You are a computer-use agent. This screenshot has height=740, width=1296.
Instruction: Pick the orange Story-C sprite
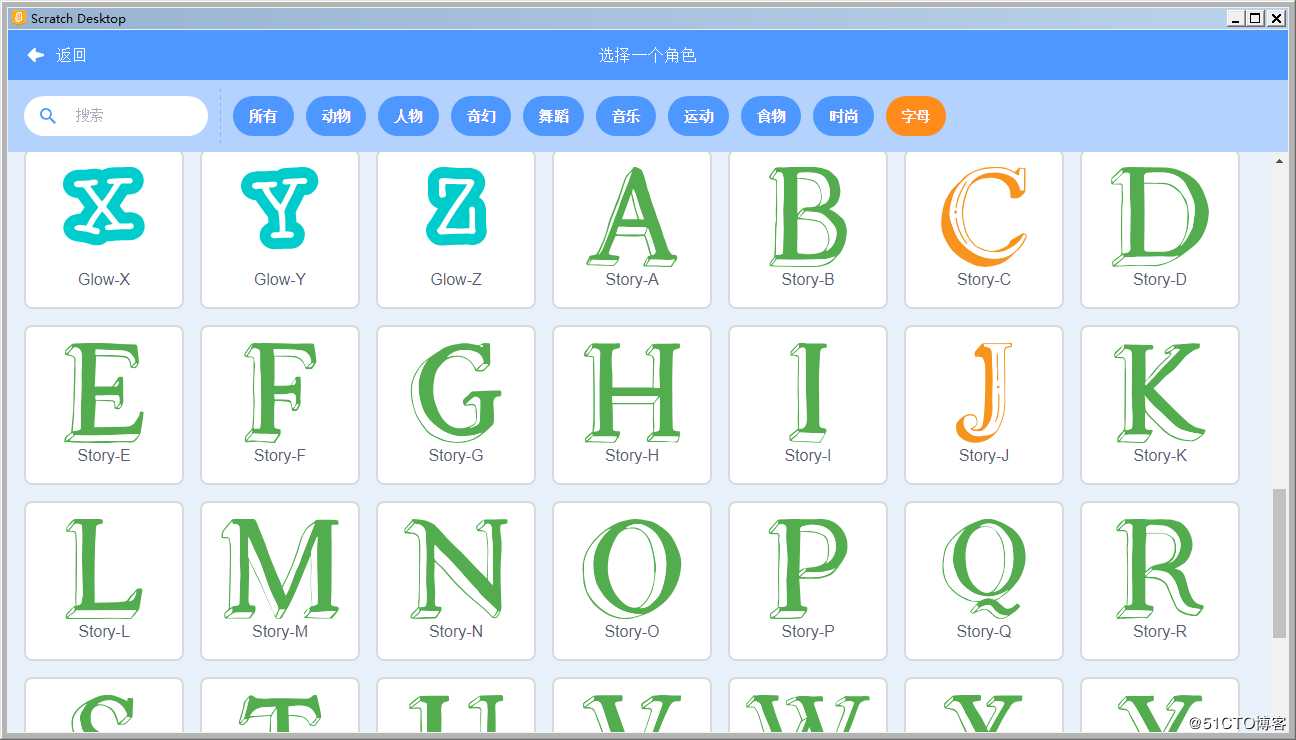(984, 229)
